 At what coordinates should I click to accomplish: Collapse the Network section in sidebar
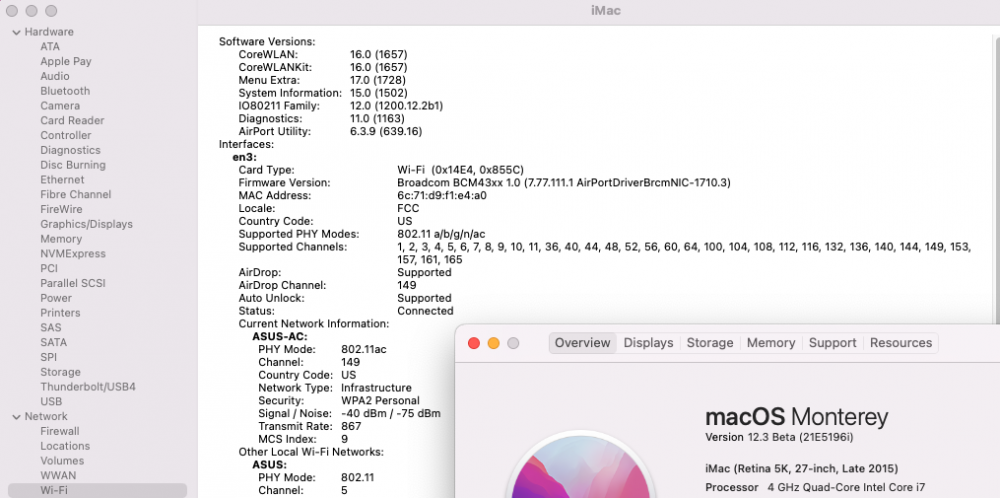pyautogui.click(x=17, y=416)
